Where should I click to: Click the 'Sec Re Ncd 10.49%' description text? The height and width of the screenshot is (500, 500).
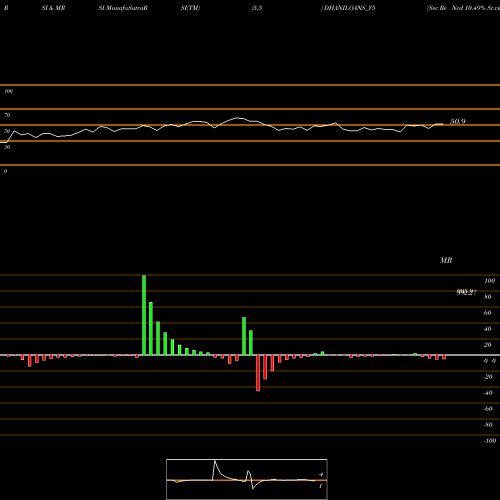pyautogui.click(x=456, y=8)
